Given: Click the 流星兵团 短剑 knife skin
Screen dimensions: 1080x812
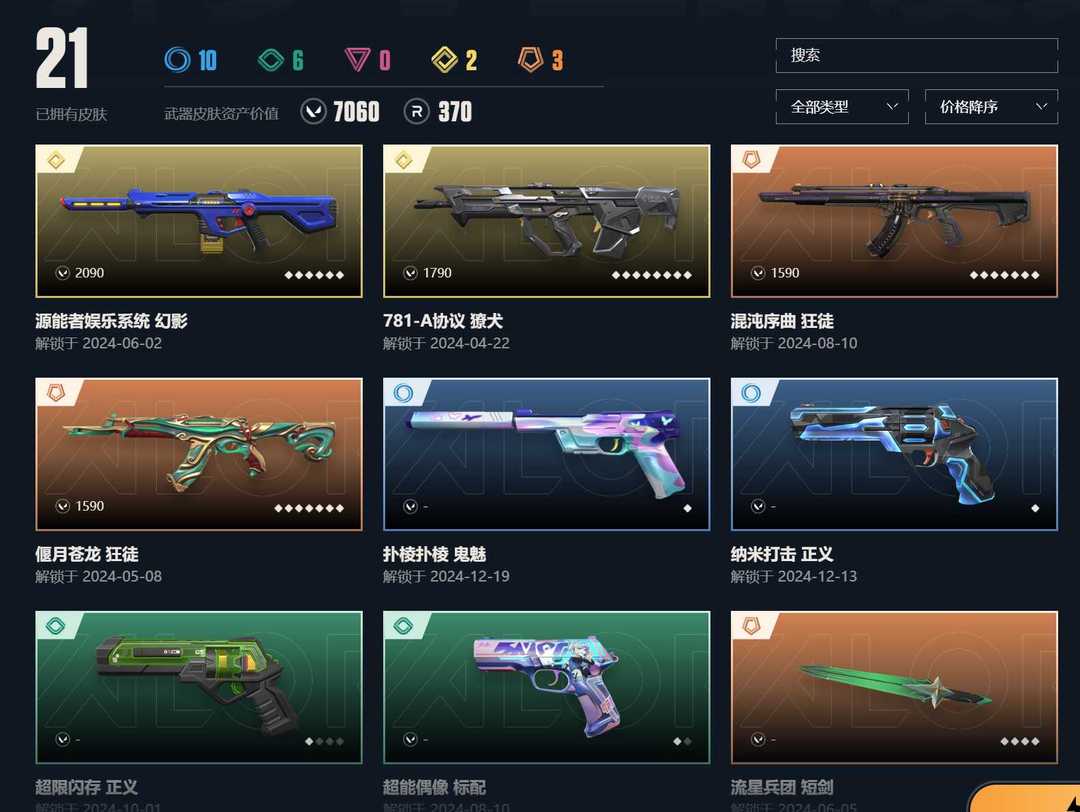Looking at the screenshot, I should click(x=895, y=687).
